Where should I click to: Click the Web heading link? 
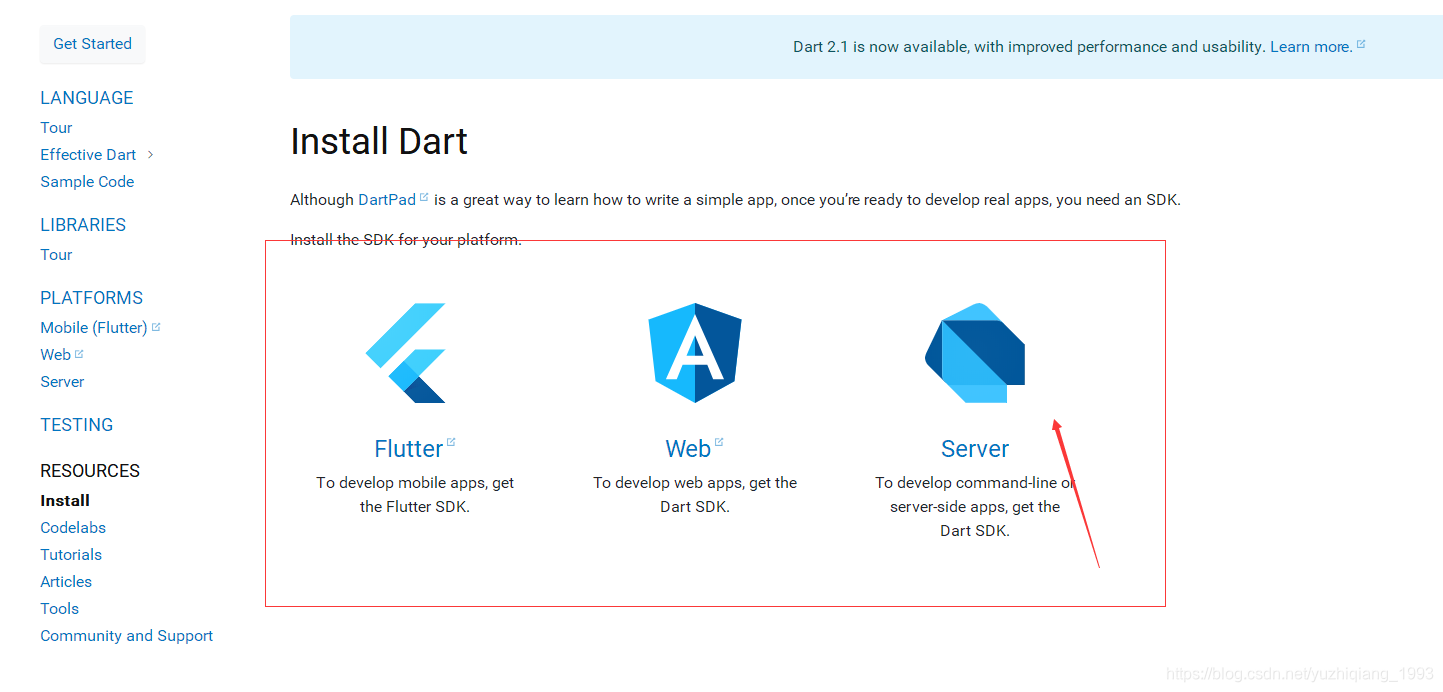coord(688,449)
